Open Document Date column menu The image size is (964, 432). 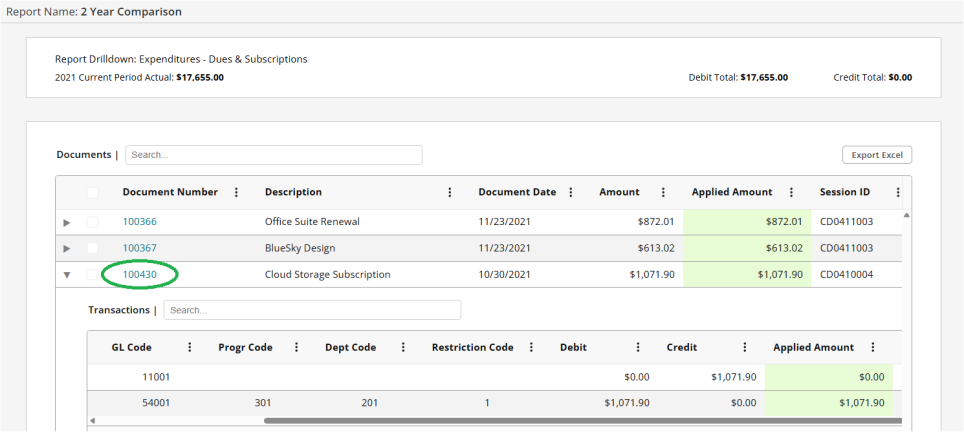click(x=570, y=192)
